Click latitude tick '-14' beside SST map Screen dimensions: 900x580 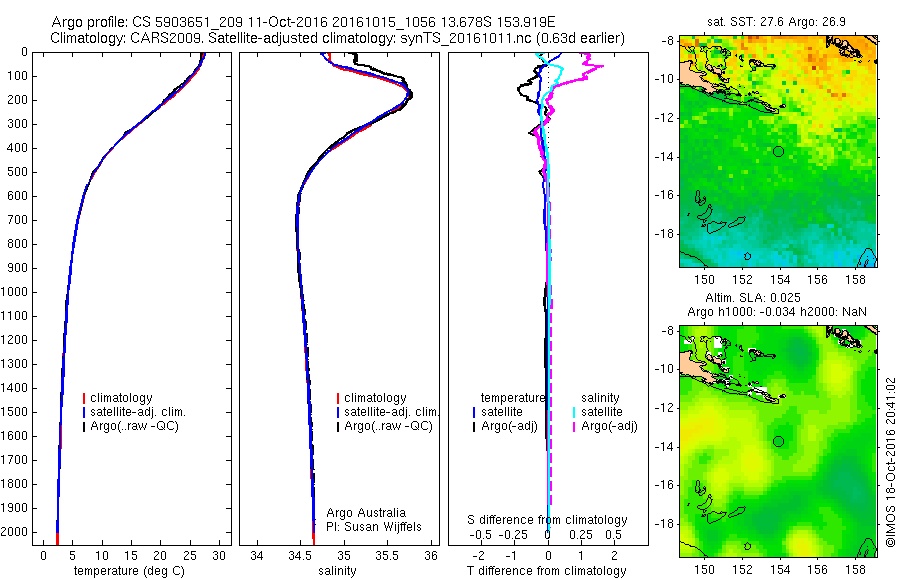tap(664, 157)
